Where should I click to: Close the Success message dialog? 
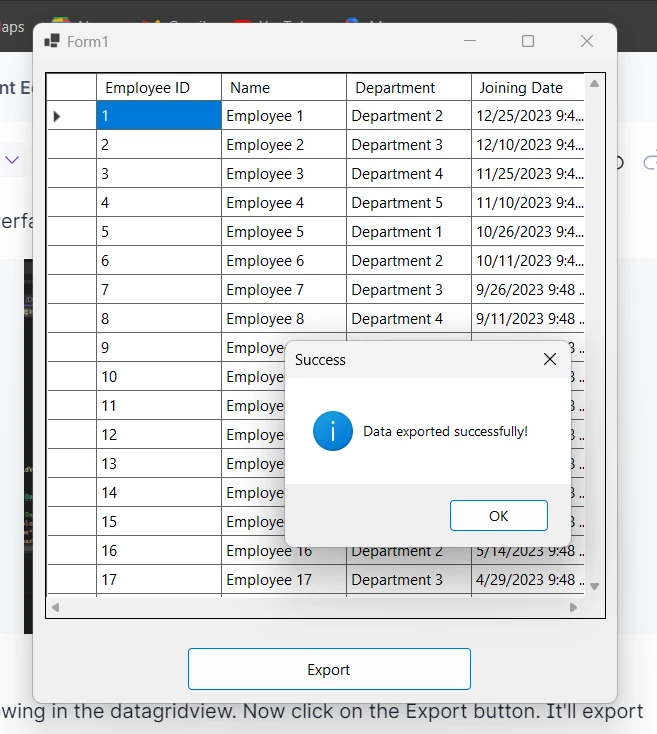click(549, 359)
